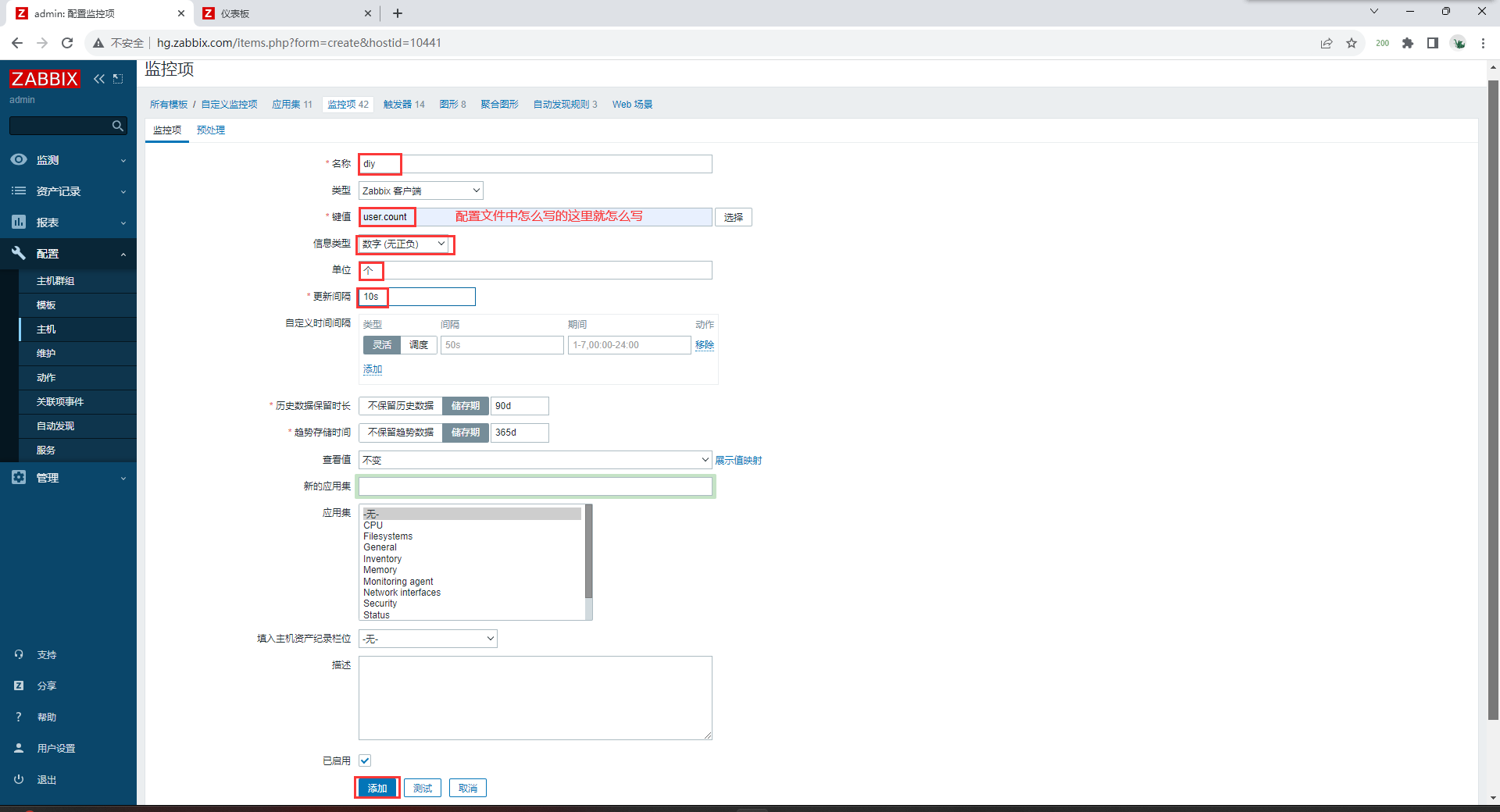Open the 监测 monitoring menu
Image resolution: width=1500 pixels, height=812 pixels.
(x=68, y=160)
